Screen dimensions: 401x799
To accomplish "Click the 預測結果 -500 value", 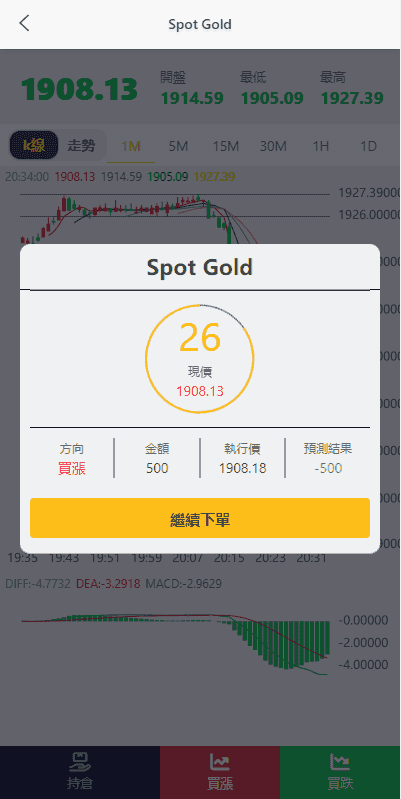I will coord(328,468).
